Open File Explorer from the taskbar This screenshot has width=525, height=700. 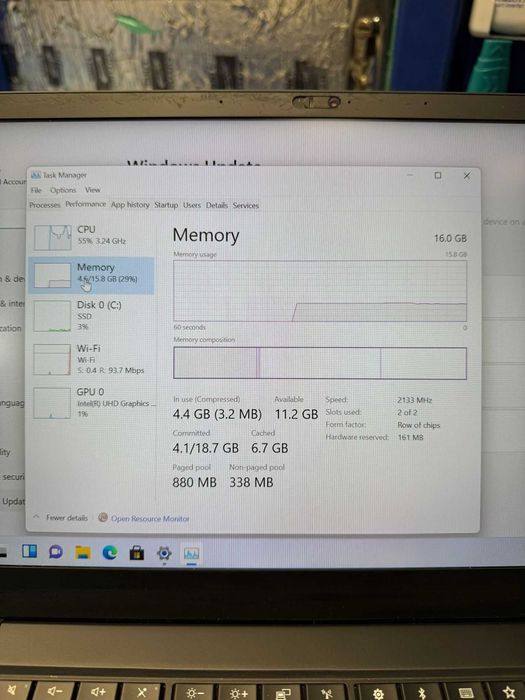[83, 552]
